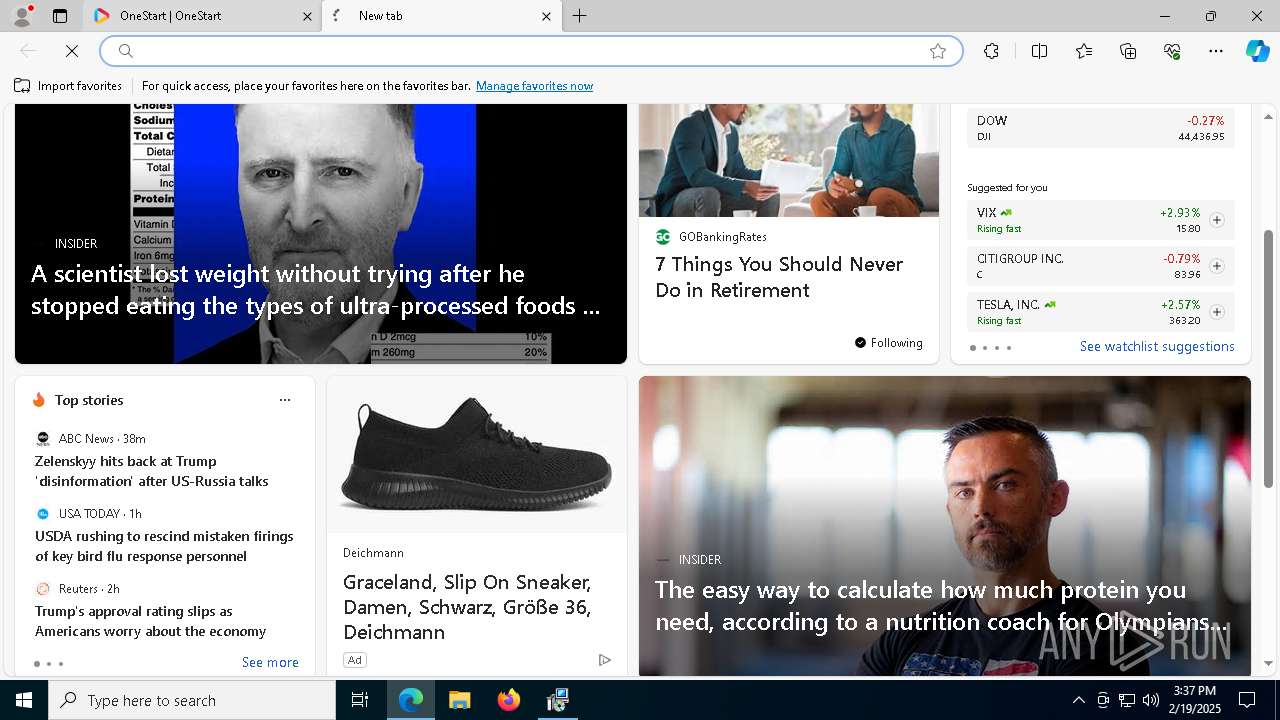Open the tab actions menu icon
Viewport: 1280px width, 720px height.
tap(60, 16)
